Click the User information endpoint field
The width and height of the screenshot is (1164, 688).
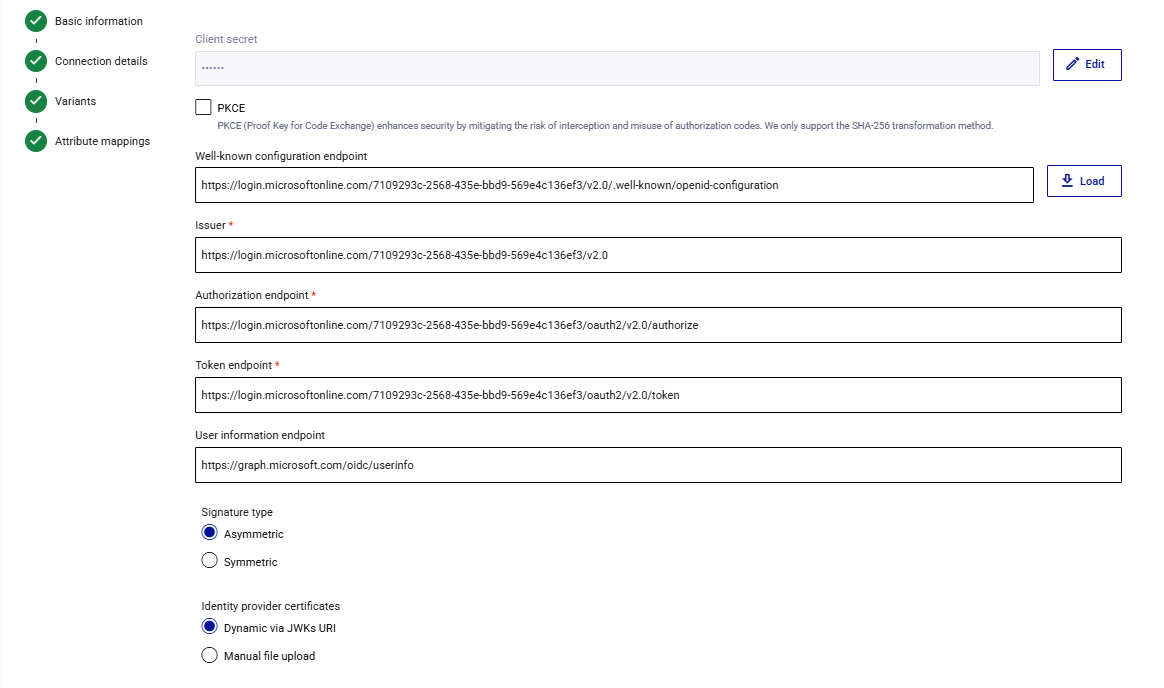point(658,465)
